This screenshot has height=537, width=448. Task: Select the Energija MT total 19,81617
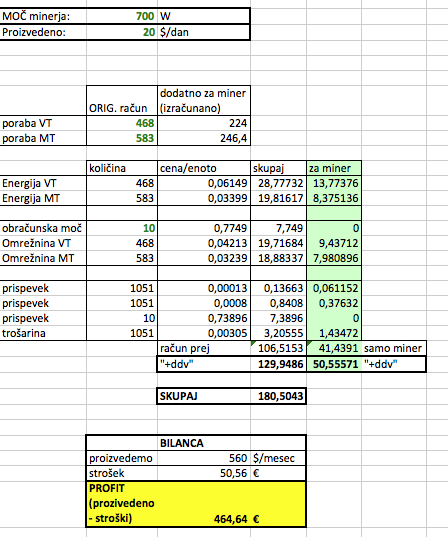pos(278,198)
